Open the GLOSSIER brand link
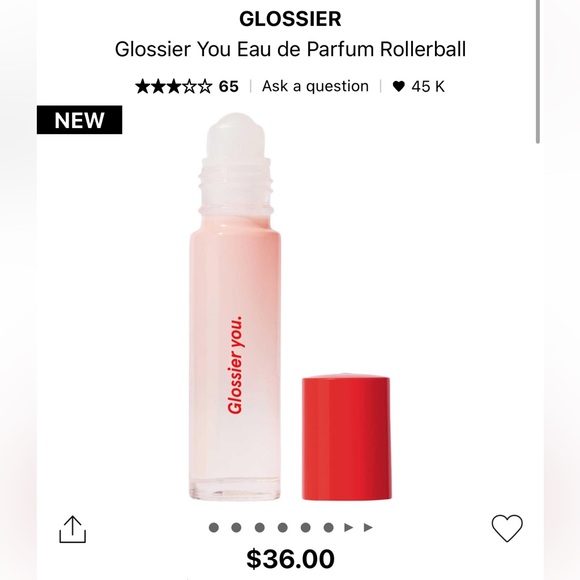The height and width of the screenshot is (580, 580). 290,19
